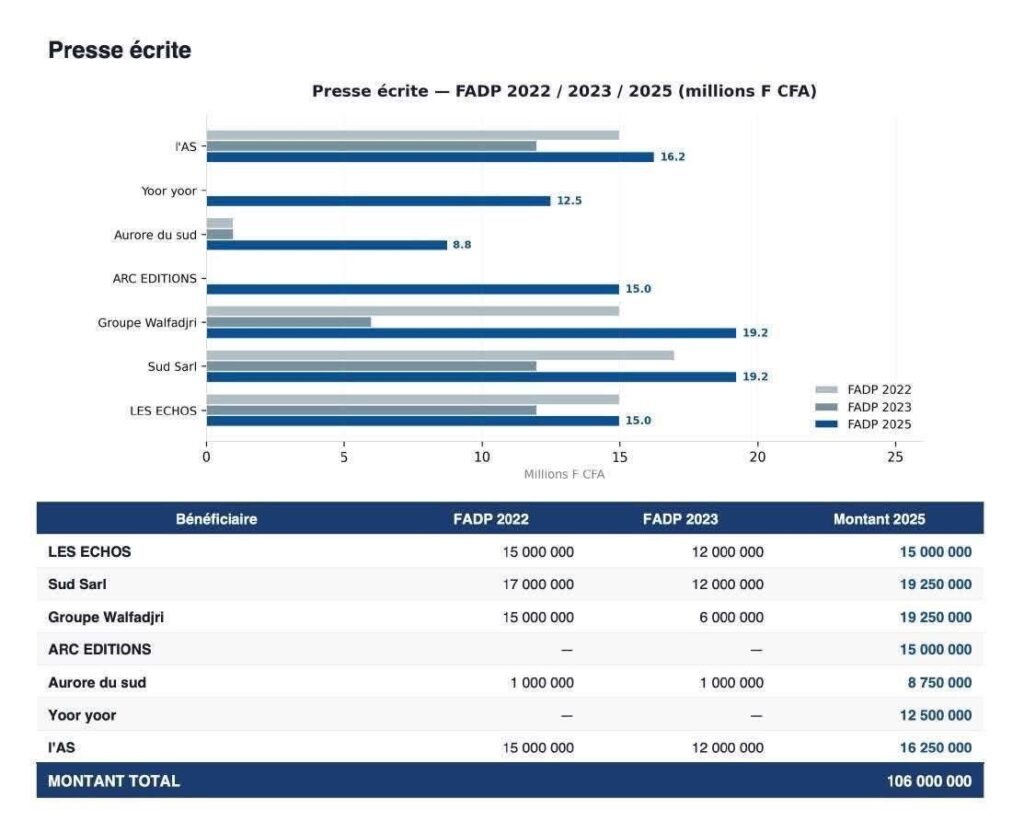1024x833 pixels.
Task: Click the FADP 2022 legend swatch
Action: click(826, 390)
